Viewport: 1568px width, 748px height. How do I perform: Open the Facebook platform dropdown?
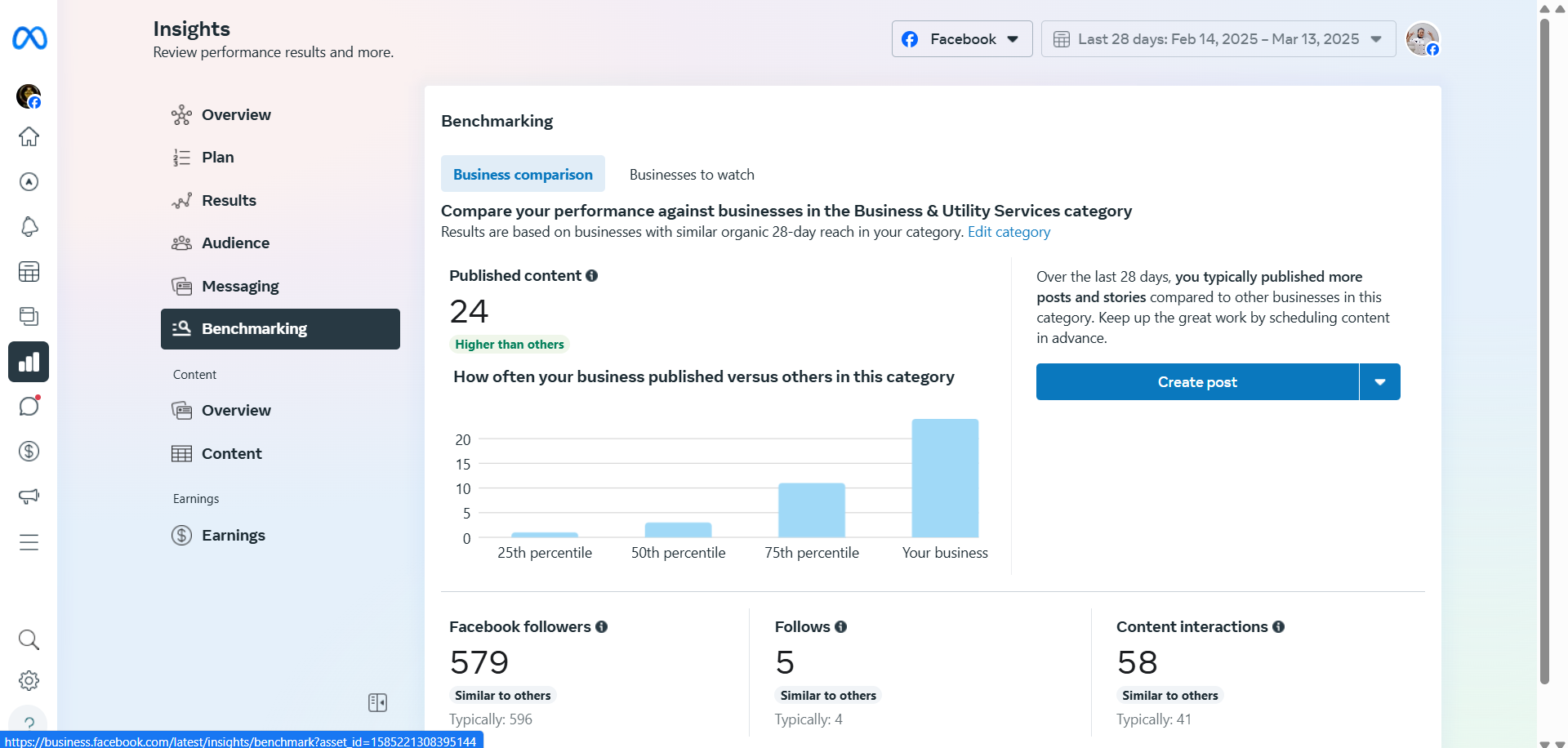pyautogui.click(x=962, y=39)
